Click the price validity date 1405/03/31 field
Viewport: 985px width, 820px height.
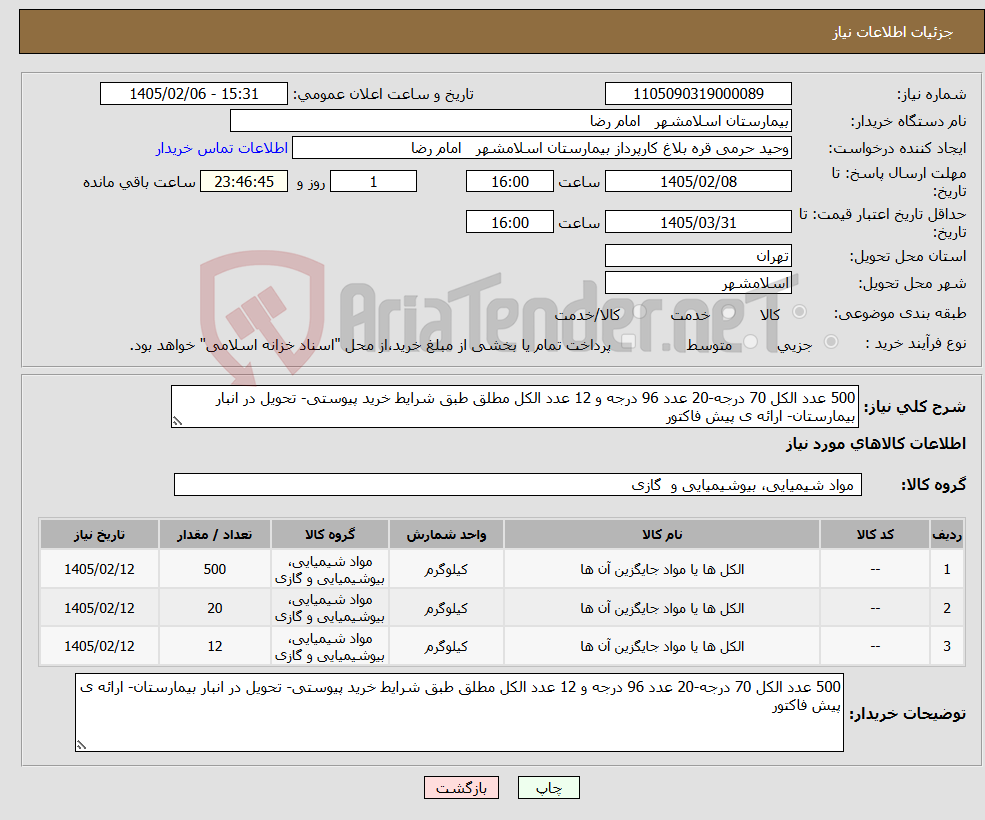[x=698, y=222]
